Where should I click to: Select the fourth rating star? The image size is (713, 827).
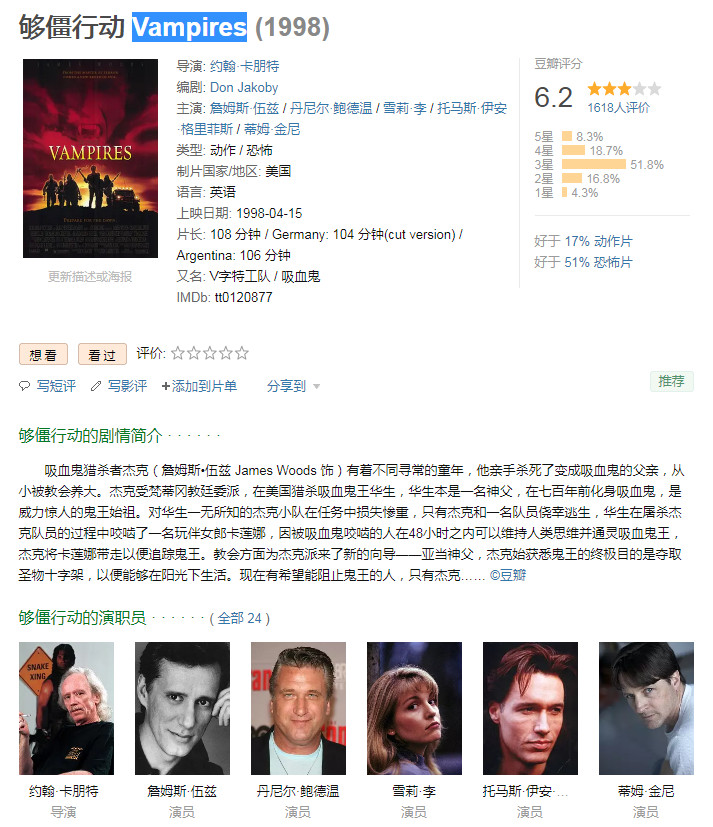(226, 353)
